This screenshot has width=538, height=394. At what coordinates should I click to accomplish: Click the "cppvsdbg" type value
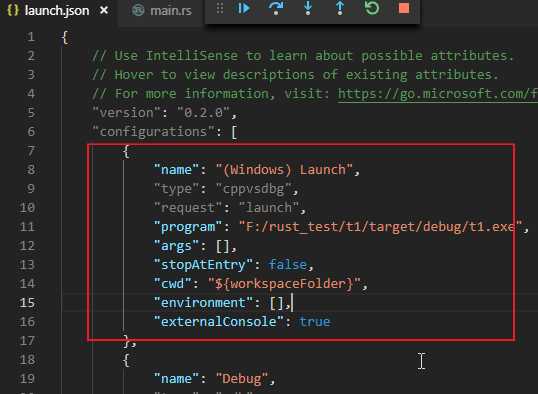coord(254,189)
